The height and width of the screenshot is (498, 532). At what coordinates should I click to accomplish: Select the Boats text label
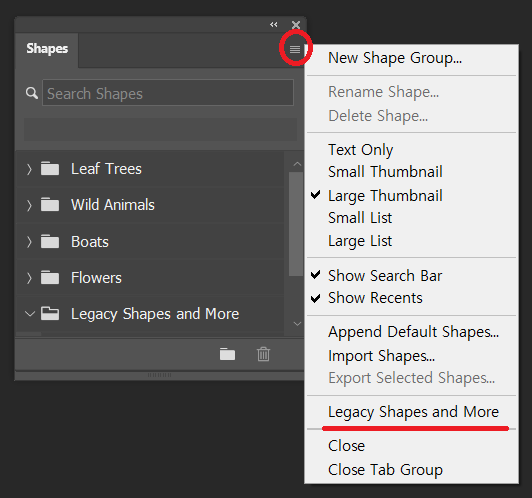tap(90, 242)
